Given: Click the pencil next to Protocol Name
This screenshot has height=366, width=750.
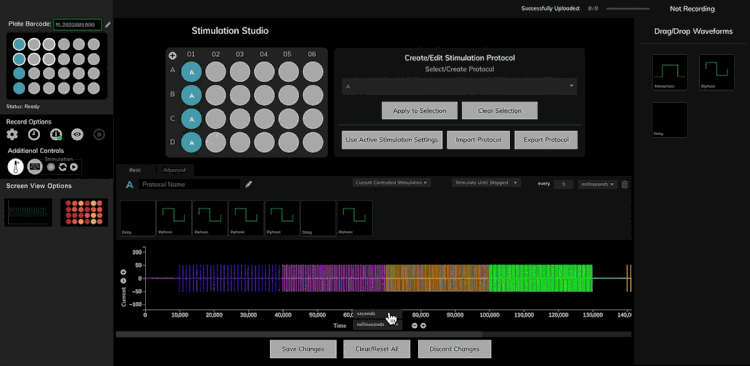Looking at the screenshot, I should (249, 184).
